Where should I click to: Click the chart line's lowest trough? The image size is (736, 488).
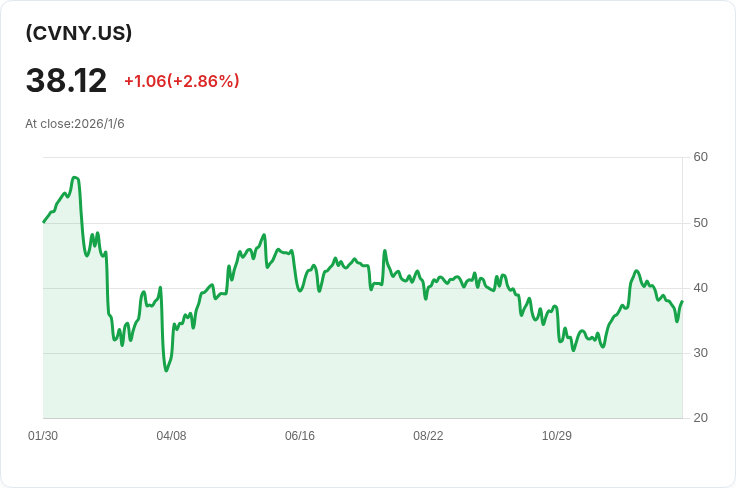(166, 371)
